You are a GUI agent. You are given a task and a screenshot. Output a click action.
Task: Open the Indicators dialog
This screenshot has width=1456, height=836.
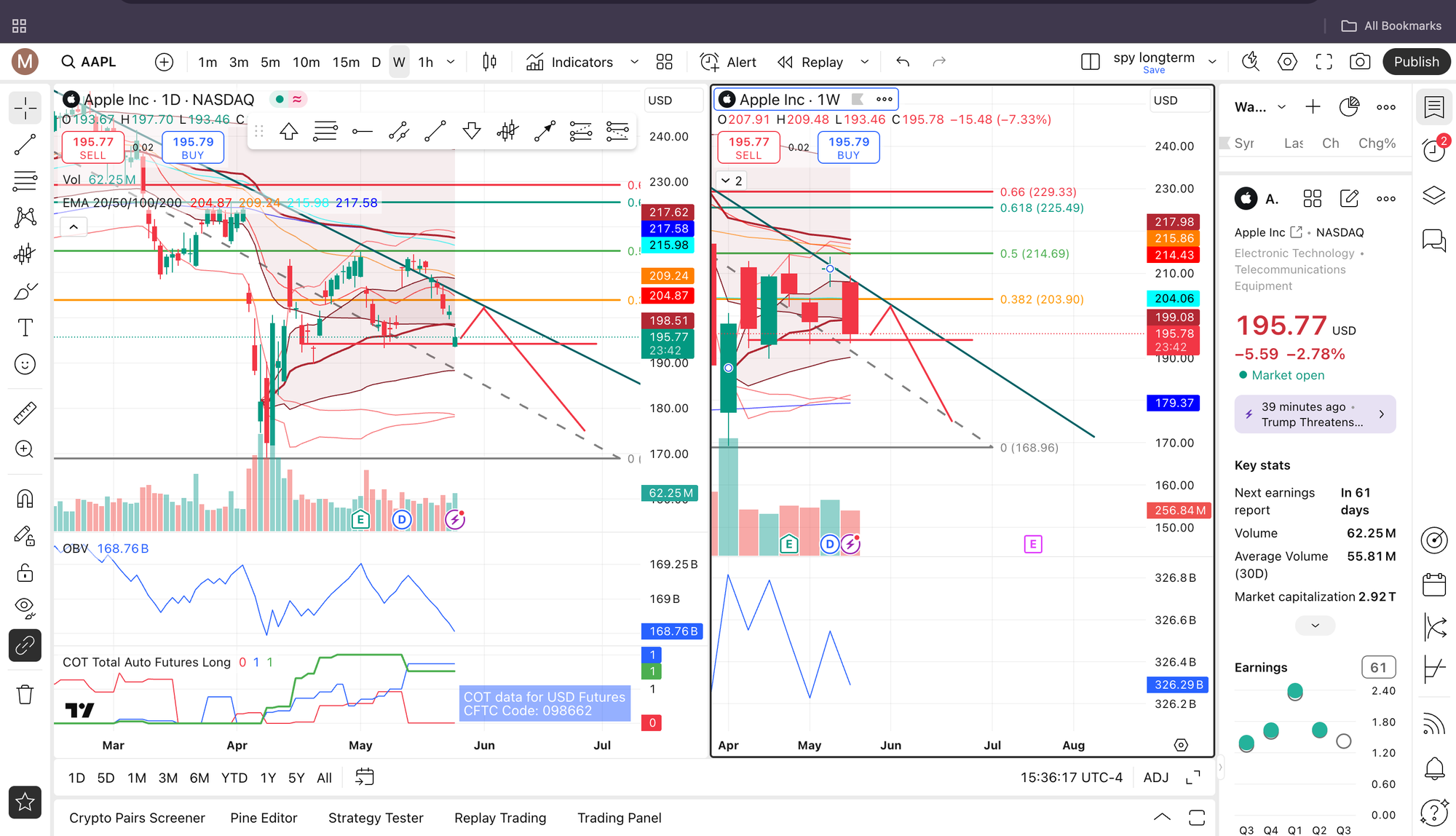pyautogui.click(x=570, y=62)
